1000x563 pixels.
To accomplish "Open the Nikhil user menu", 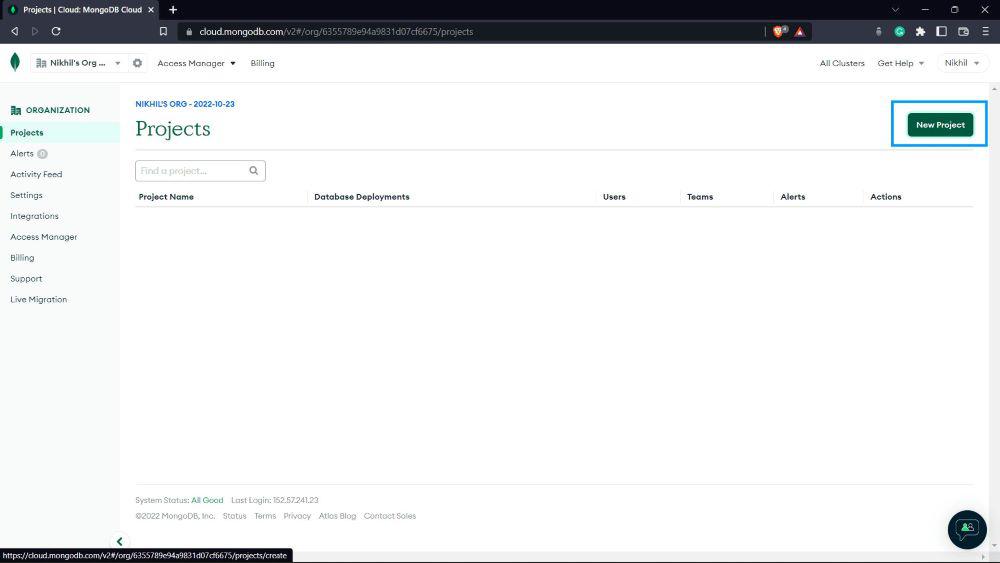I will point(962,63).
